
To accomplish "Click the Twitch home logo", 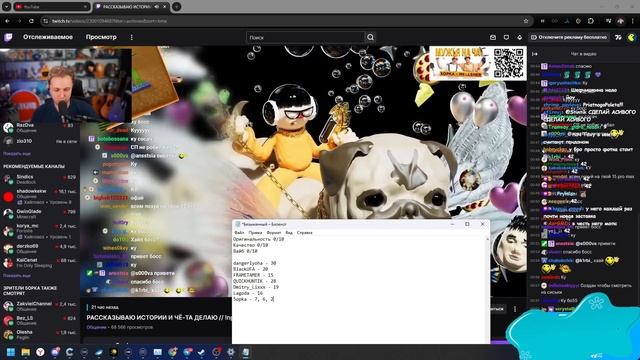I will pyautogui.click(x=8, y=38).
